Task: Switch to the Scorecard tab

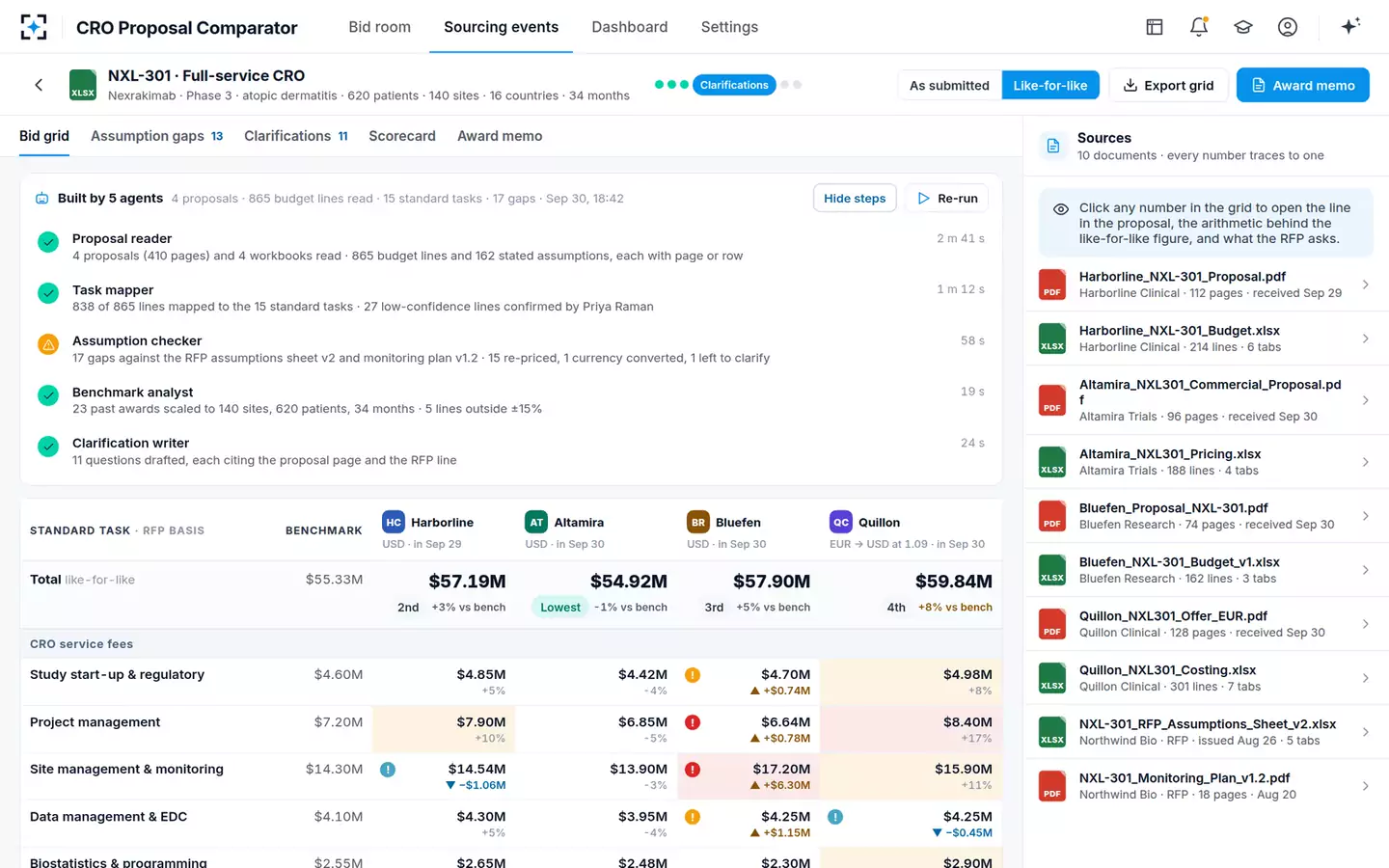Action: click(x=402, y=136)
